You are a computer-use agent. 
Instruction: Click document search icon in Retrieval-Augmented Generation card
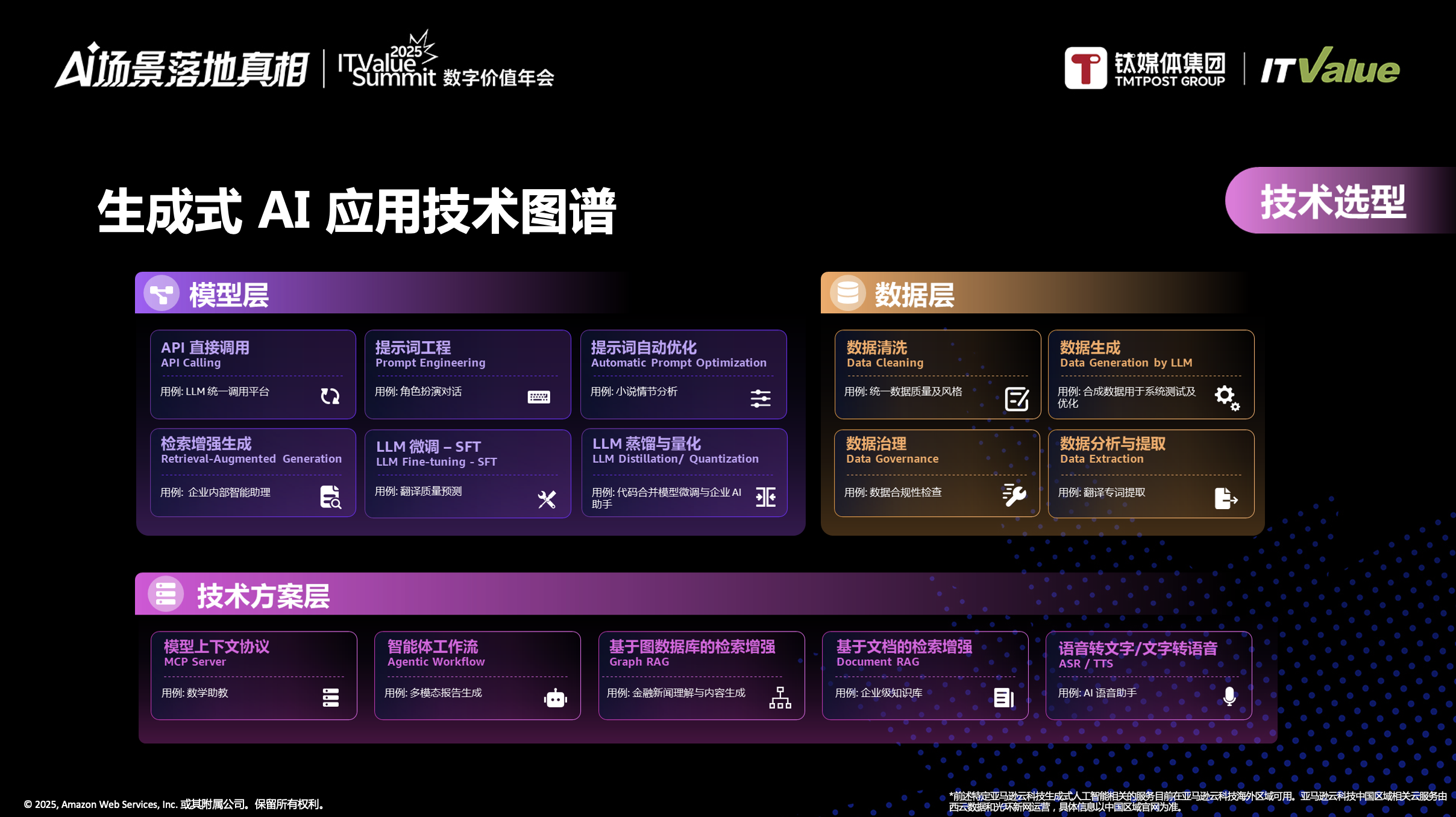pos(330,497)
